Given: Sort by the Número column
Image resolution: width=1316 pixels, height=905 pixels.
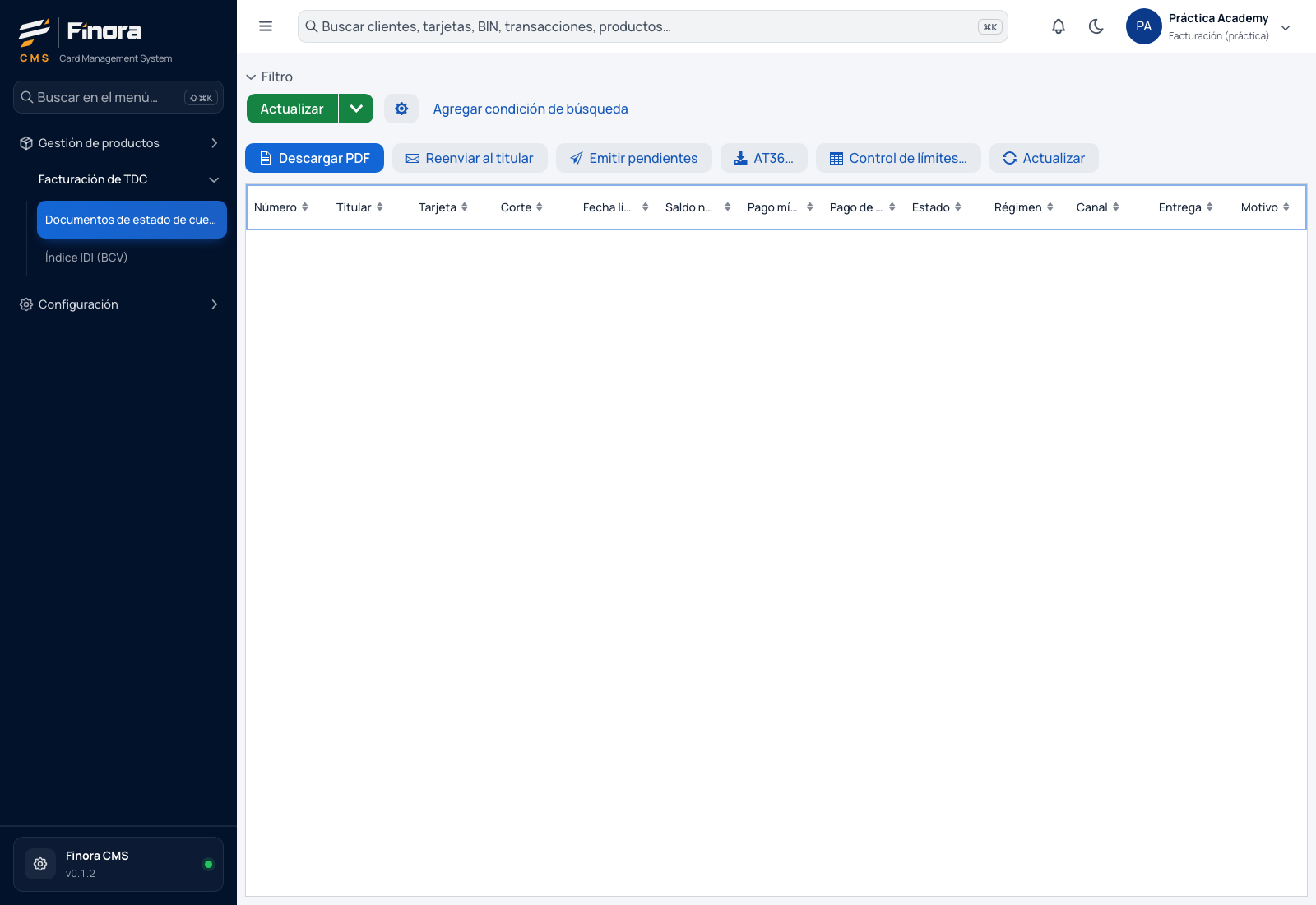Looking at the screenshot, I should (281, 207).
